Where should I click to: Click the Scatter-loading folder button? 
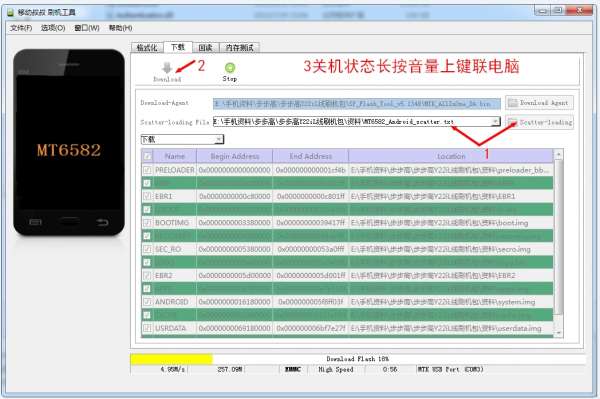click(x=539, y=122)
